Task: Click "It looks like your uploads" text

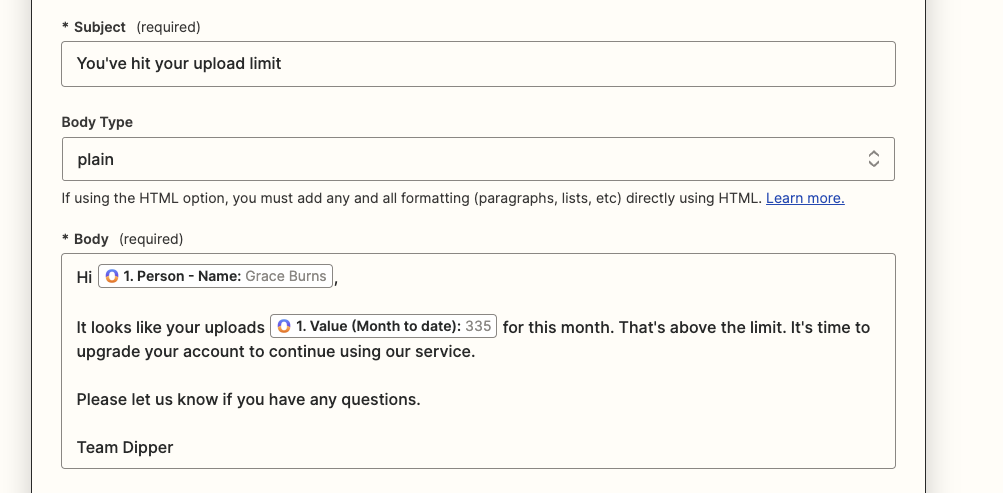Action: [x=170, y=327]
